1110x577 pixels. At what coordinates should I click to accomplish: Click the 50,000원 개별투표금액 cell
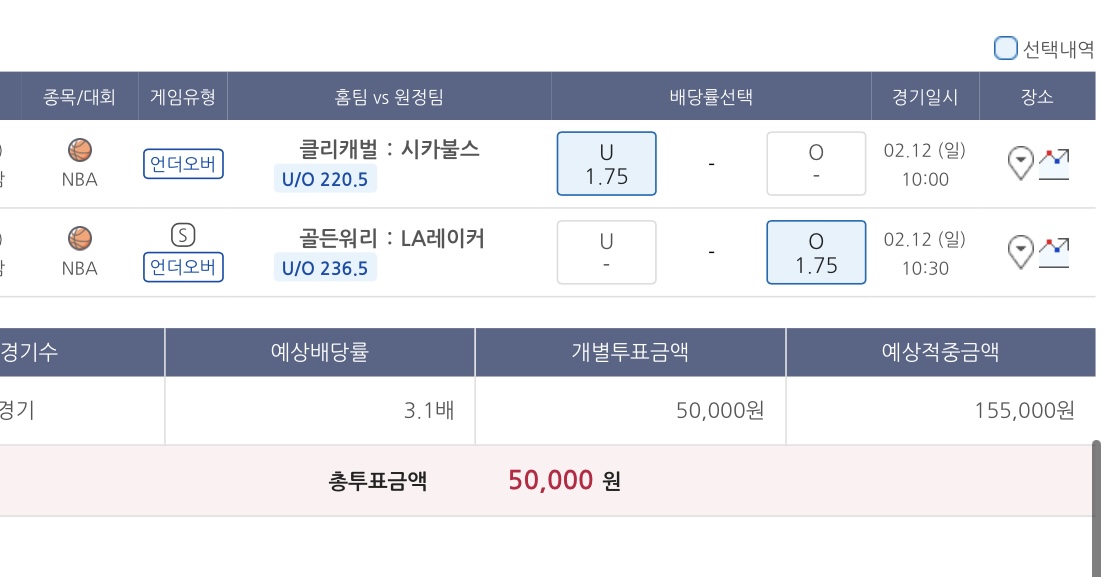[x=630, y=411]
